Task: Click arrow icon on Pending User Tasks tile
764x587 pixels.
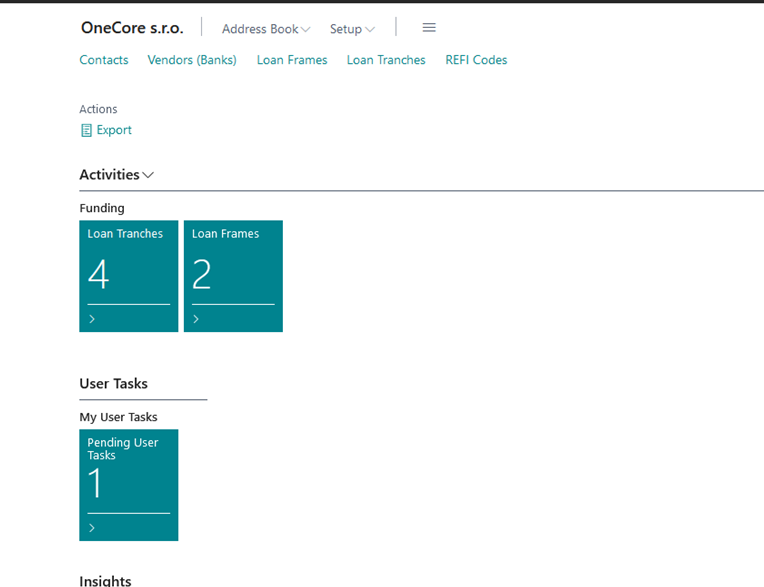Action: [92, 528]
